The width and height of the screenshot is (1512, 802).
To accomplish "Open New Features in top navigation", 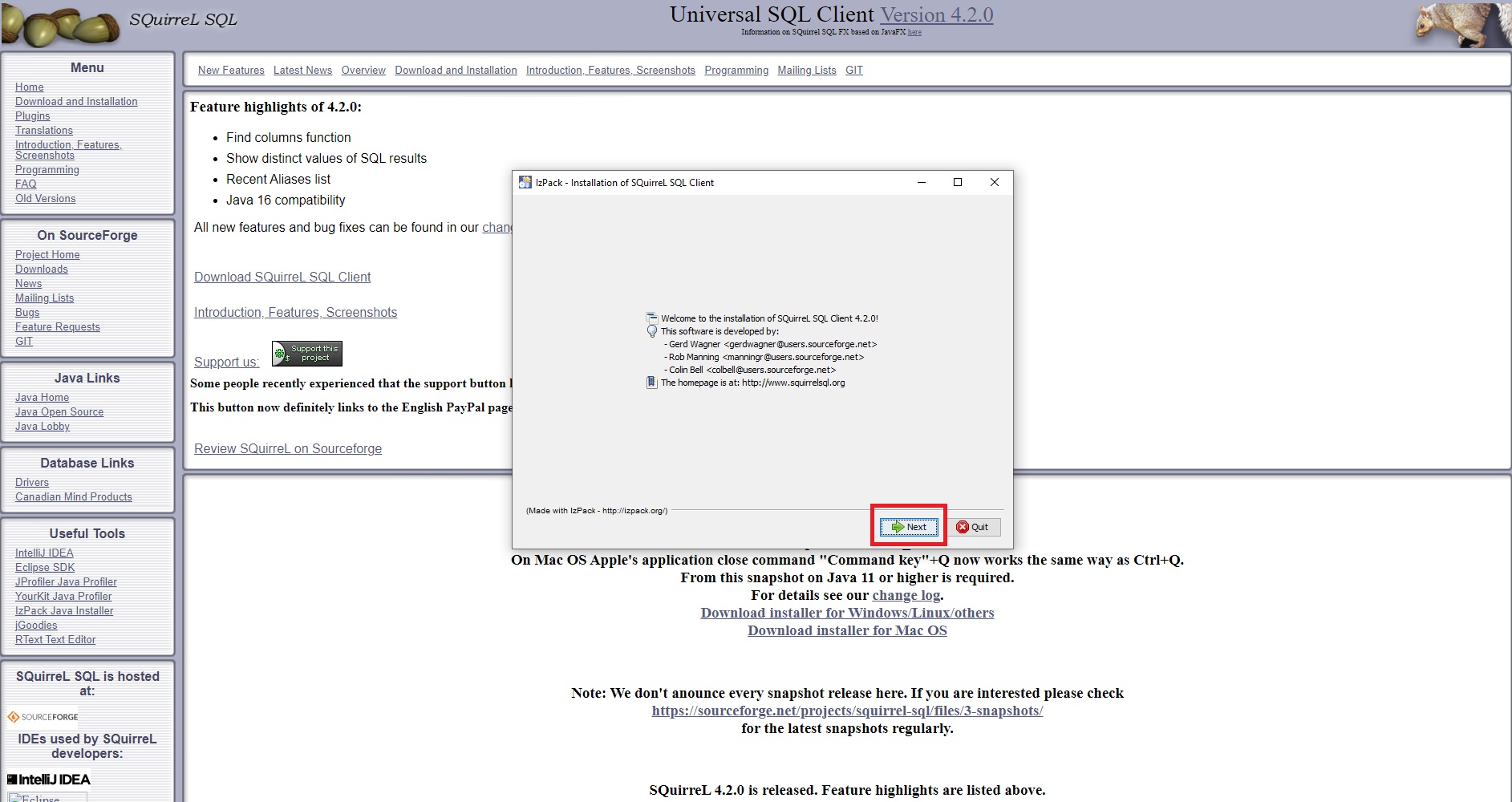I will pyautogui.click(x=231, y=71).
